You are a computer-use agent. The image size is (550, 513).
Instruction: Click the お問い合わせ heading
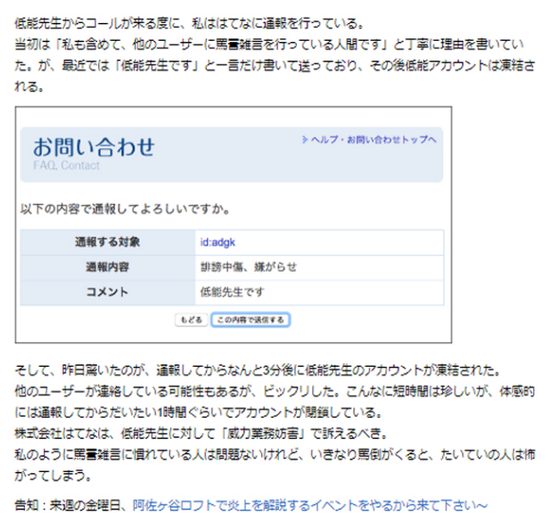(x=94, y=147)
